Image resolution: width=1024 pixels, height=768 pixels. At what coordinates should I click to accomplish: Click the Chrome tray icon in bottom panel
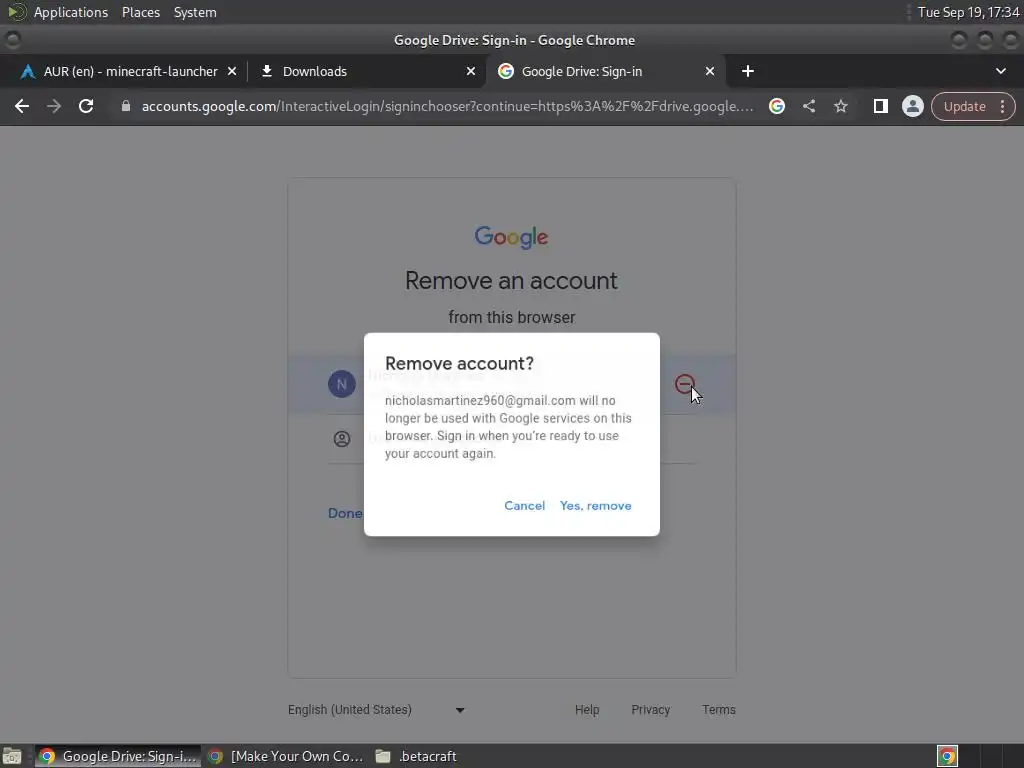(x=947, y=756)
